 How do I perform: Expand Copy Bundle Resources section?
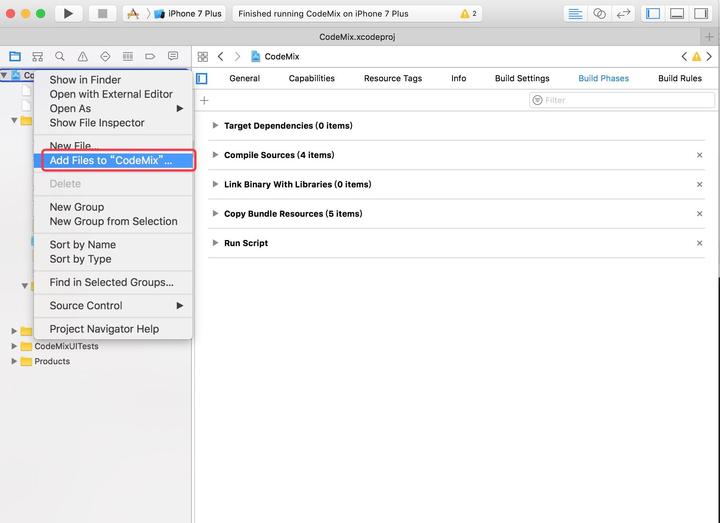(215, 214)
